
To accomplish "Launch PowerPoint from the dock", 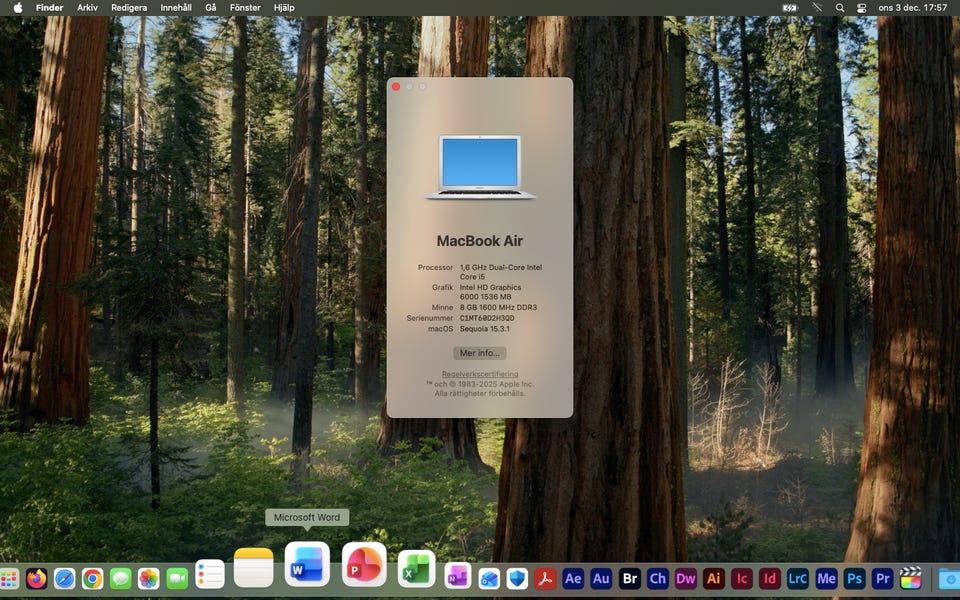I will click(x=364, y=566).
